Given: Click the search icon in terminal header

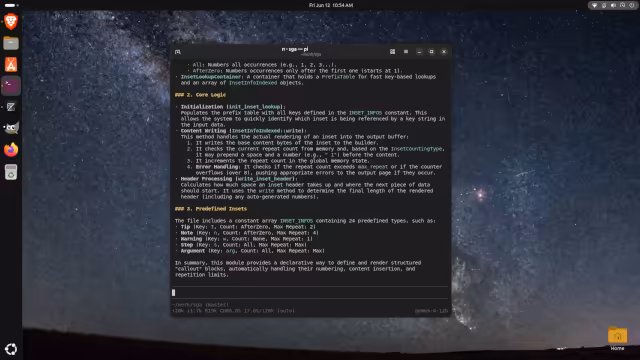Looking at the screenshot, I should click(178, 52).
